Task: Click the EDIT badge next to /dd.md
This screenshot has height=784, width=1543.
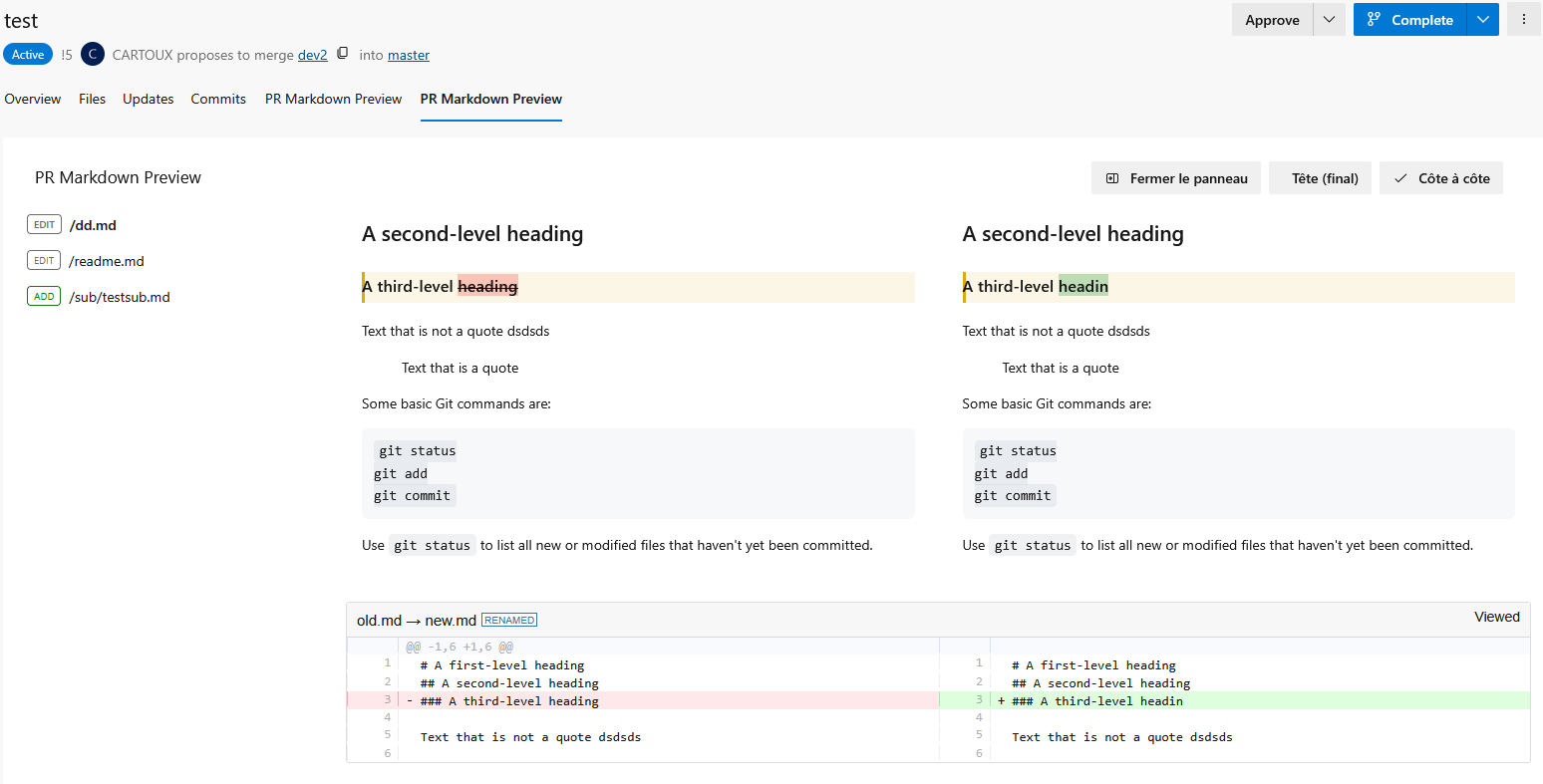Action: (x=44, y=225)
